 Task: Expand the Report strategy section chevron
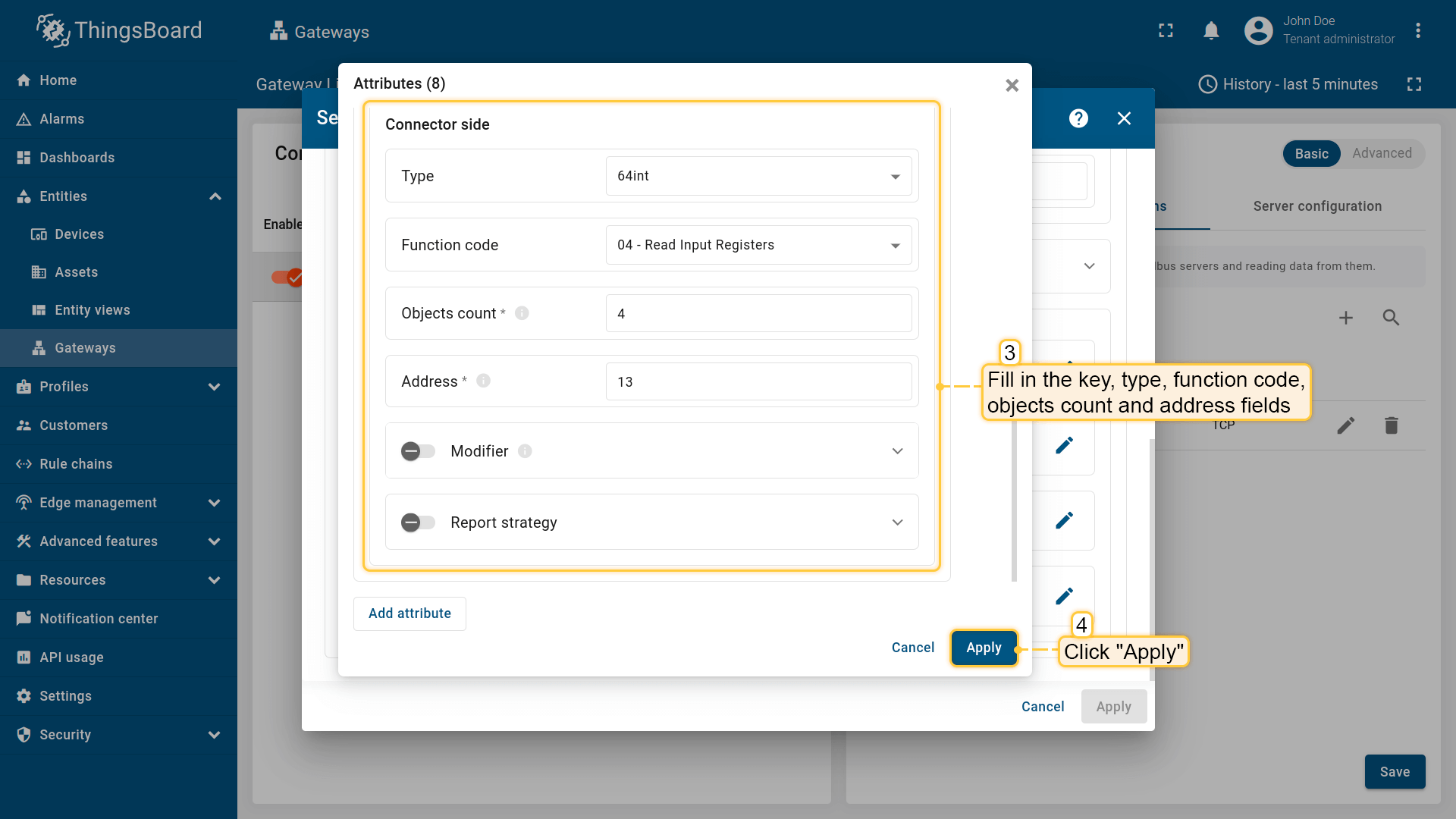(897, 522)
